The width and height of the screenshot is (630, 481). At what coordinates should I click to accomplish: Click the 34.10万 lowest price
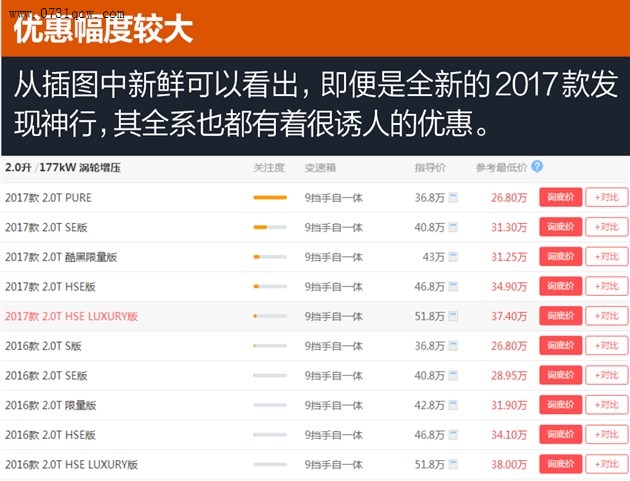pyautogui.click(x=509, y=435)
